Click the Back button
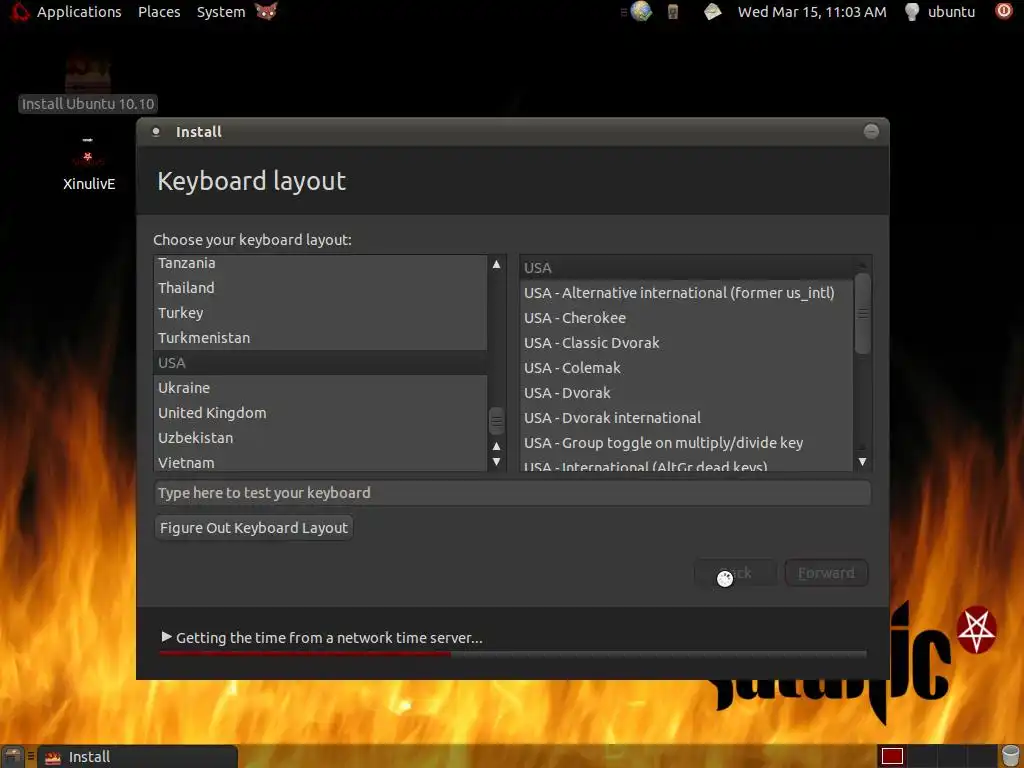Image resolution: width=1024 pixels, height=768 pixels. [x=735, y=573]
